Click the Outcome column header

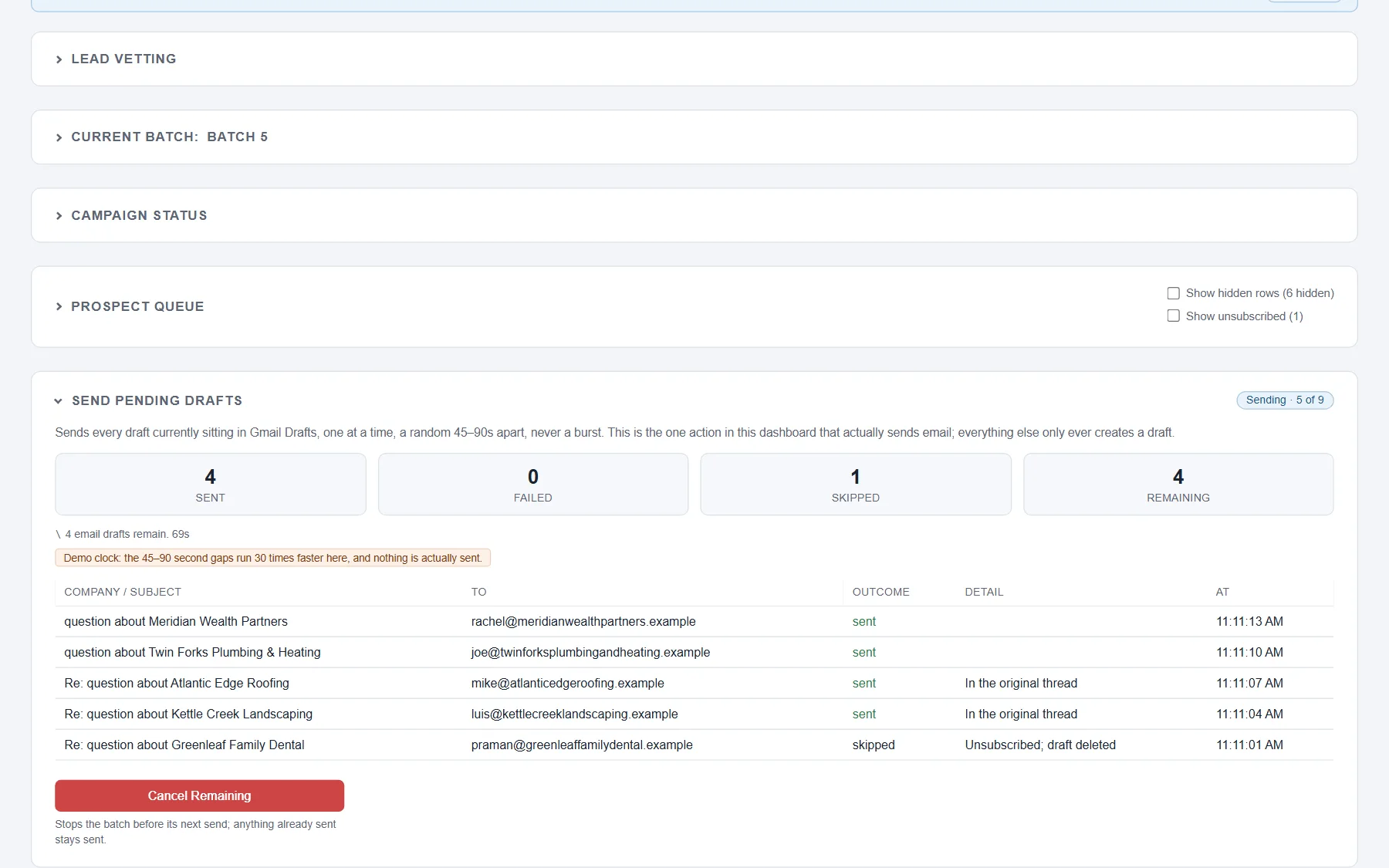[881, 592]
